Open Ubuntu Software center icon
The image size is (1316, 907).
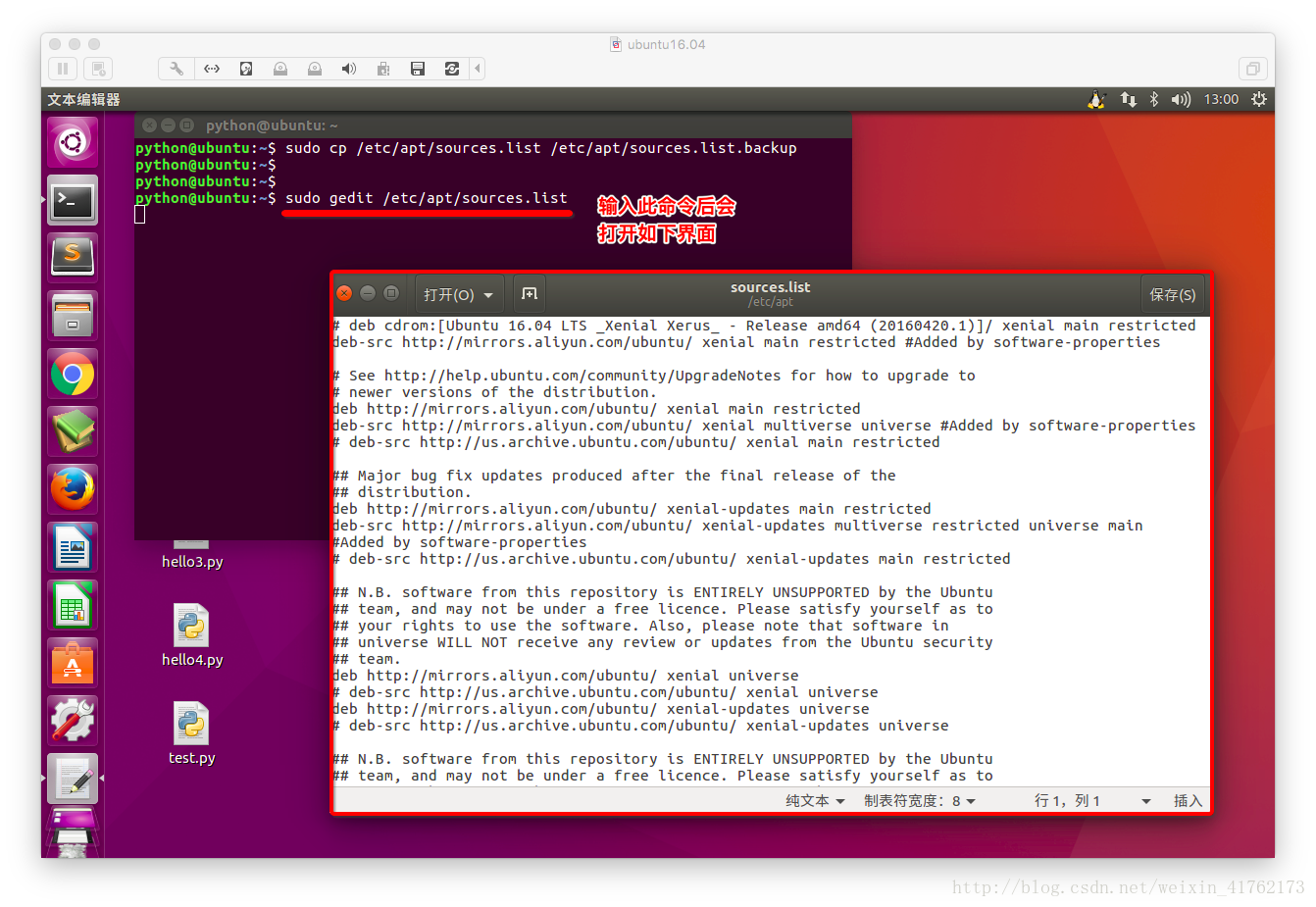[73, 664]
